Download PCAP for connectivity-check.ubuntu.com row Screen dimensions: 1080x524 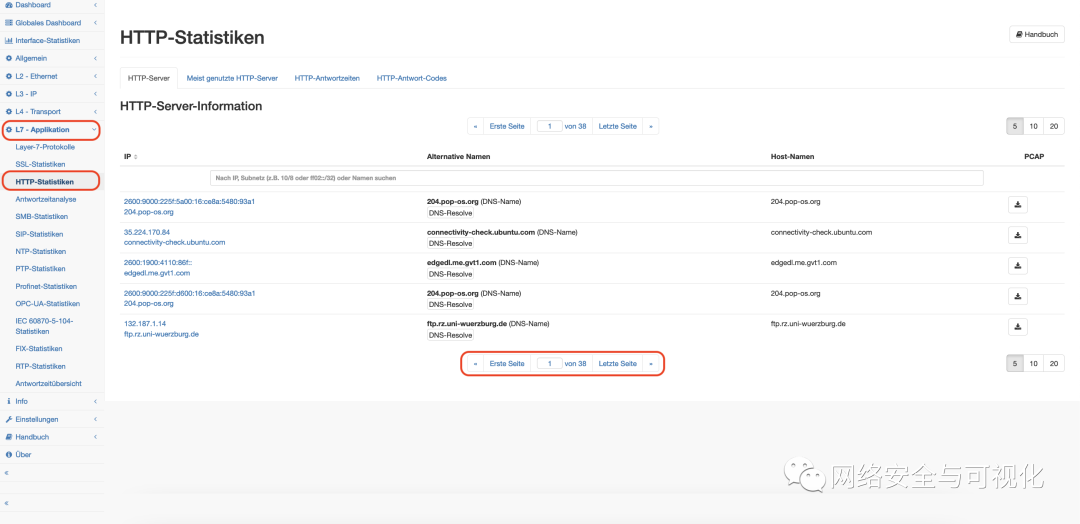coord(1017,236)
